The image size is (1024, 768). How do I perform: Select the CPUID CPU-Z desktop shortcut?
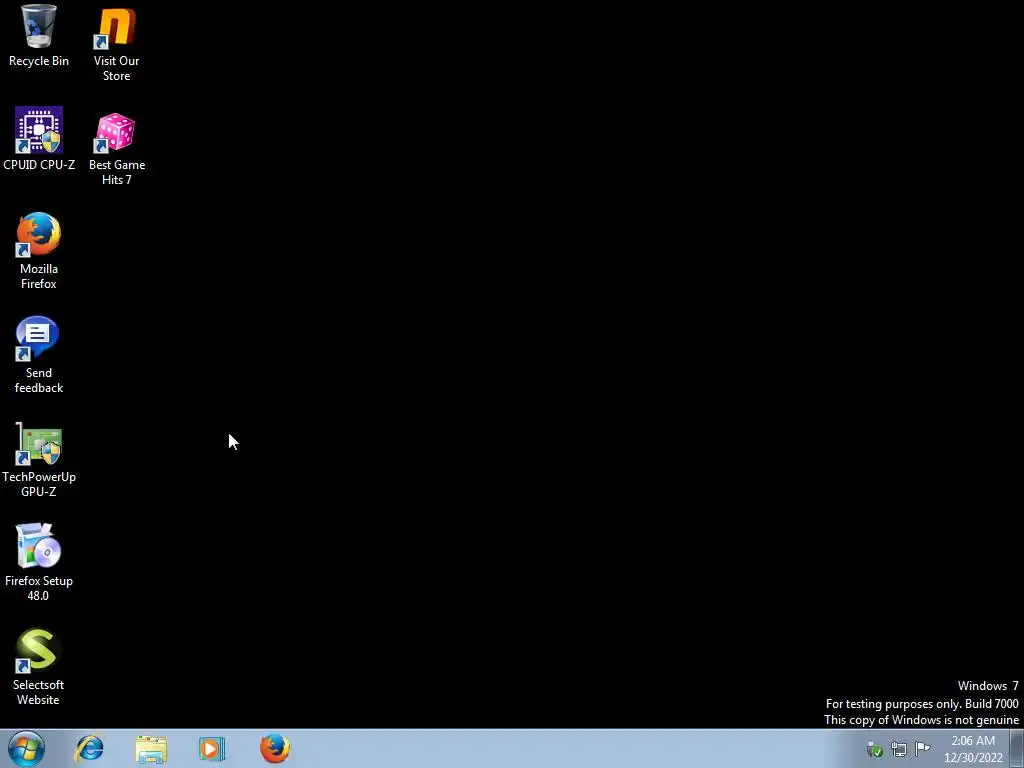pos(39,138)
